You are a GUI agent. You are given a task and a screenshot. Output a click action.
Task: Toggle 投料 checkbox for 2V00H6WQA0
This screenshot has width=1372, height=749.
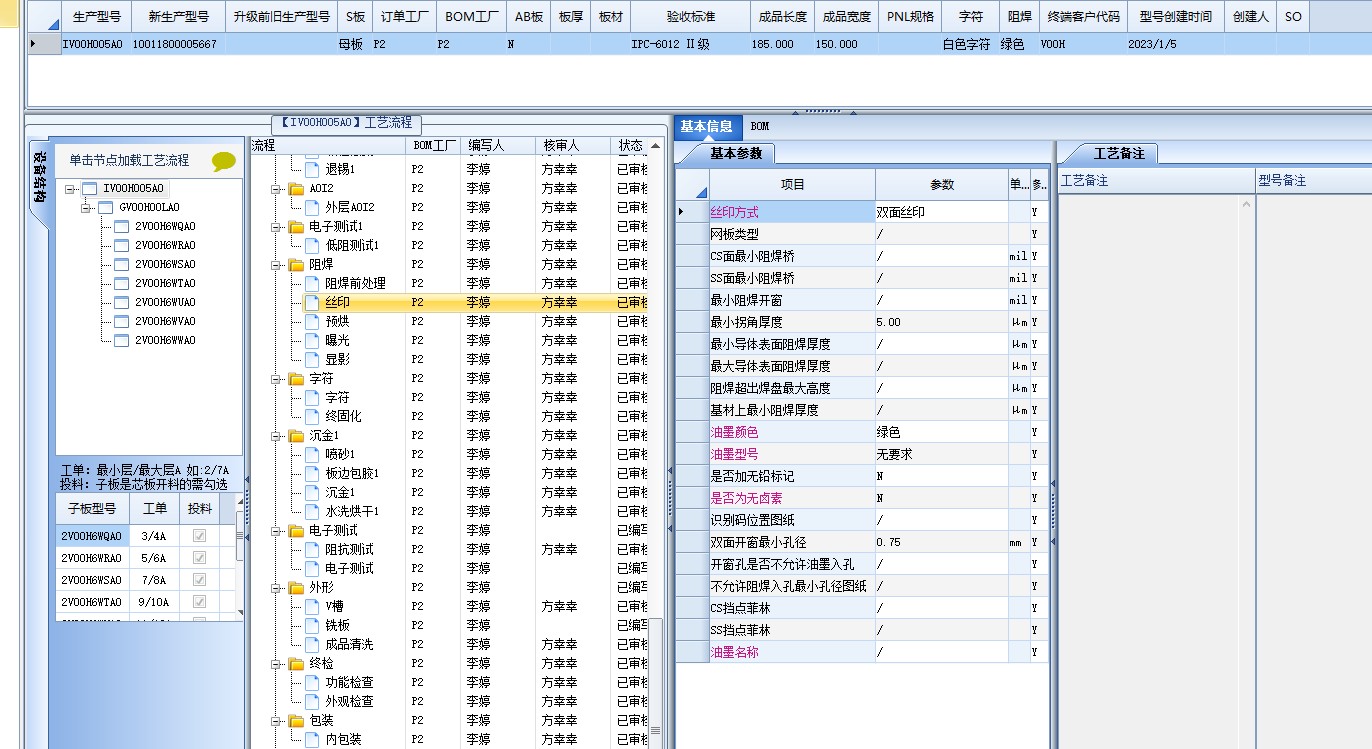click(200, 536)
